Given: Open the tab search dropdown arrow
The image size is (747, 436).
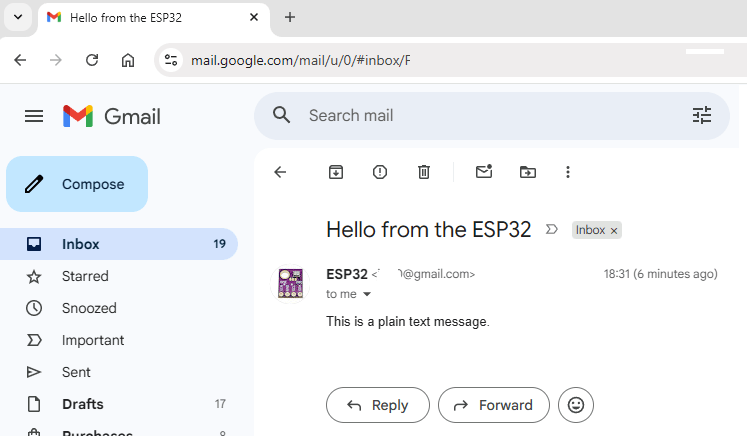Looking at the screenshot, I should point(18,17).
